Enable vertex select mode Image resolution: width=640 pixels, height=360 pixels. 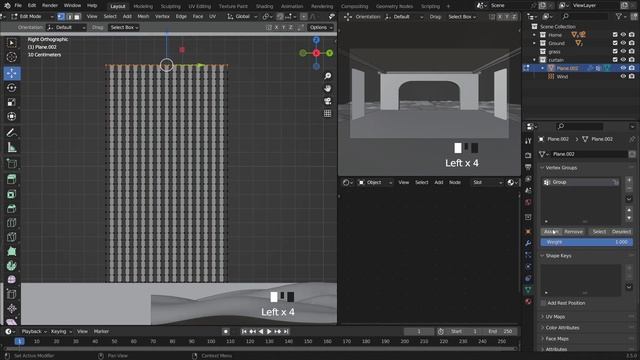(61, 17)
